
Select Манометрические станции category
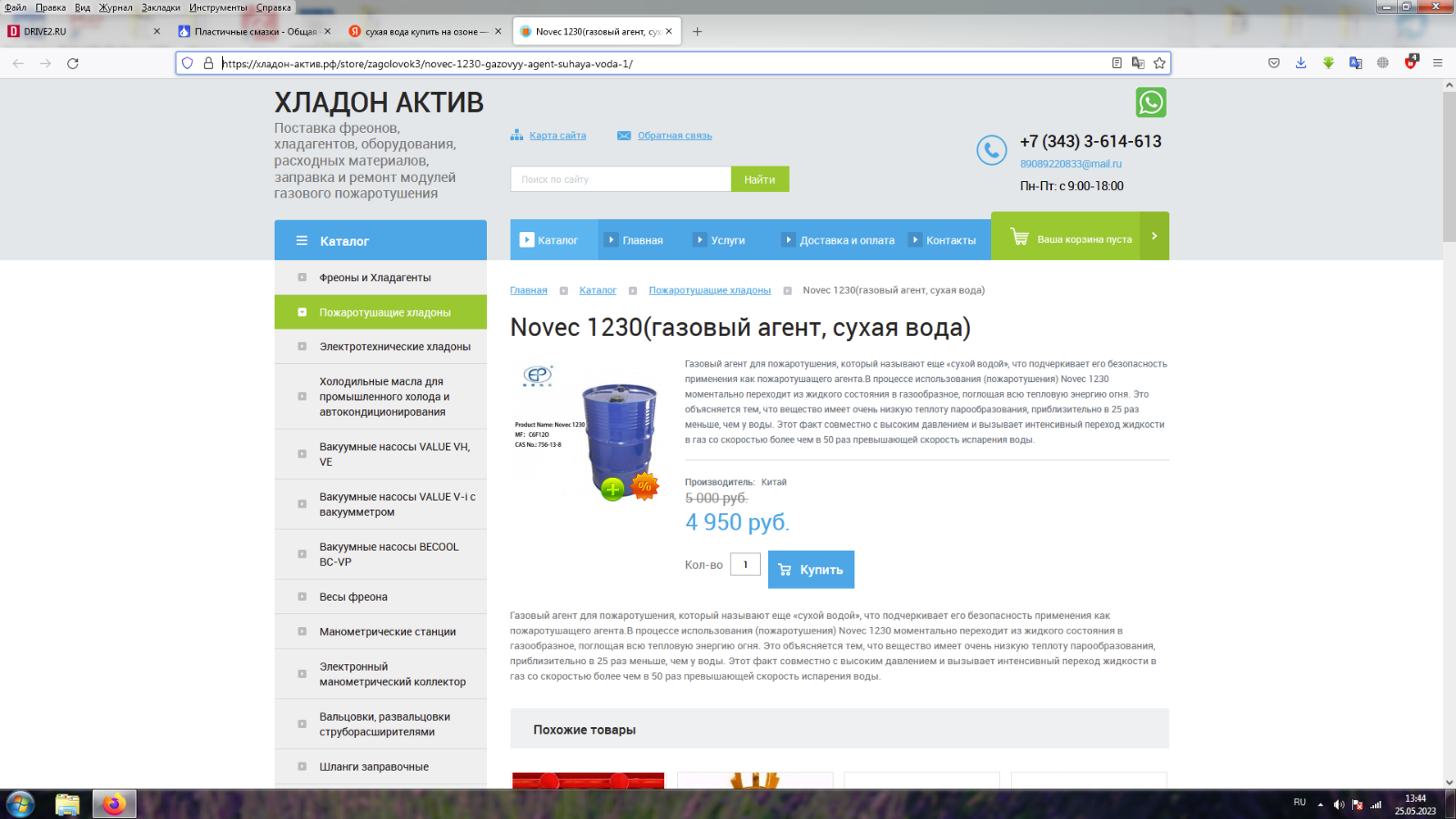(380, 632)
